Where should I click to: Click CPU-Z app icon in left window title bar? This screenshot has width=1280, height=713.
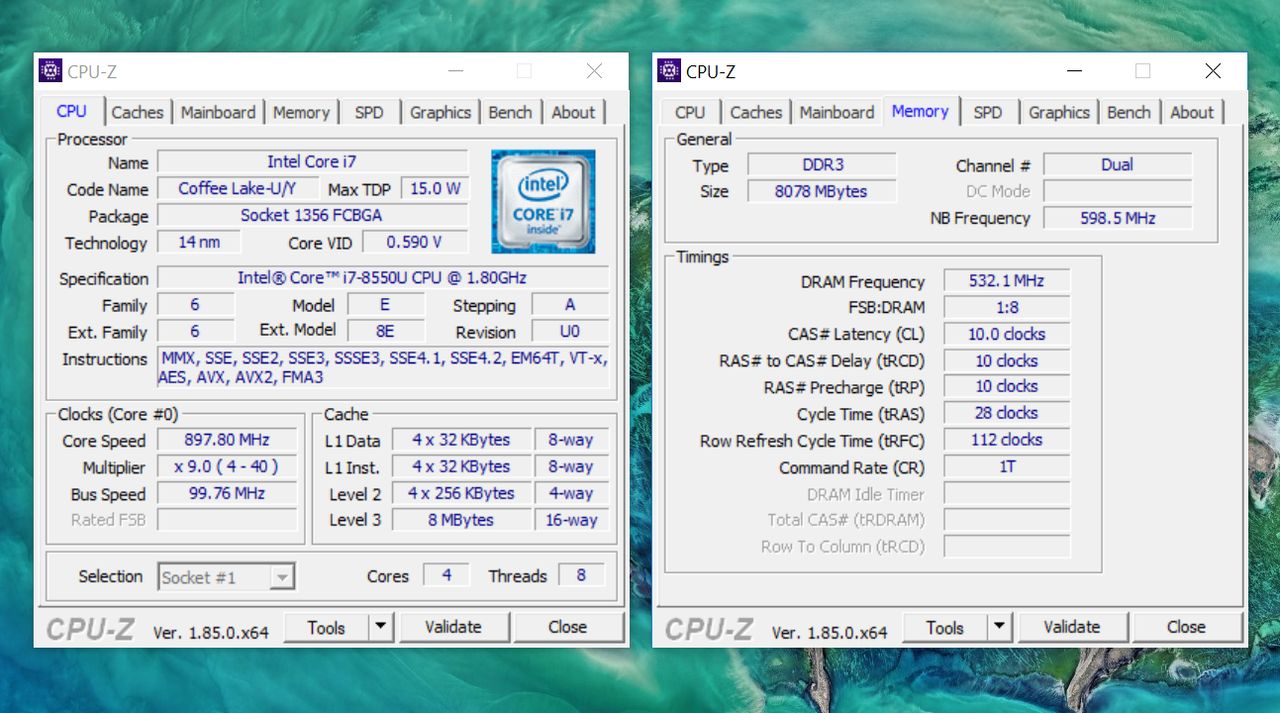tap(50, 71)
